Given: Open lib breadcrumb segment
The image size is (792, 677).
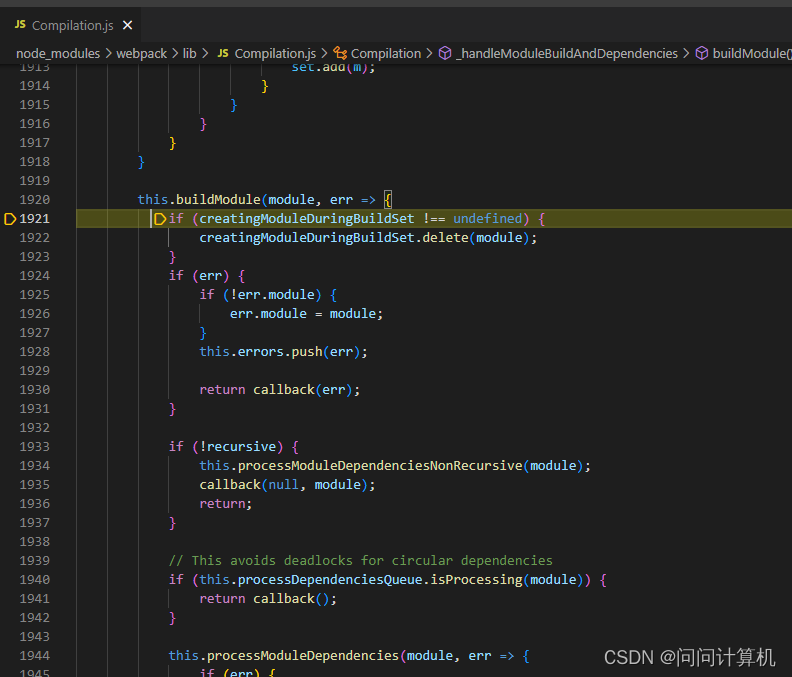Looking at the screenshot, I should click(189, 54).
